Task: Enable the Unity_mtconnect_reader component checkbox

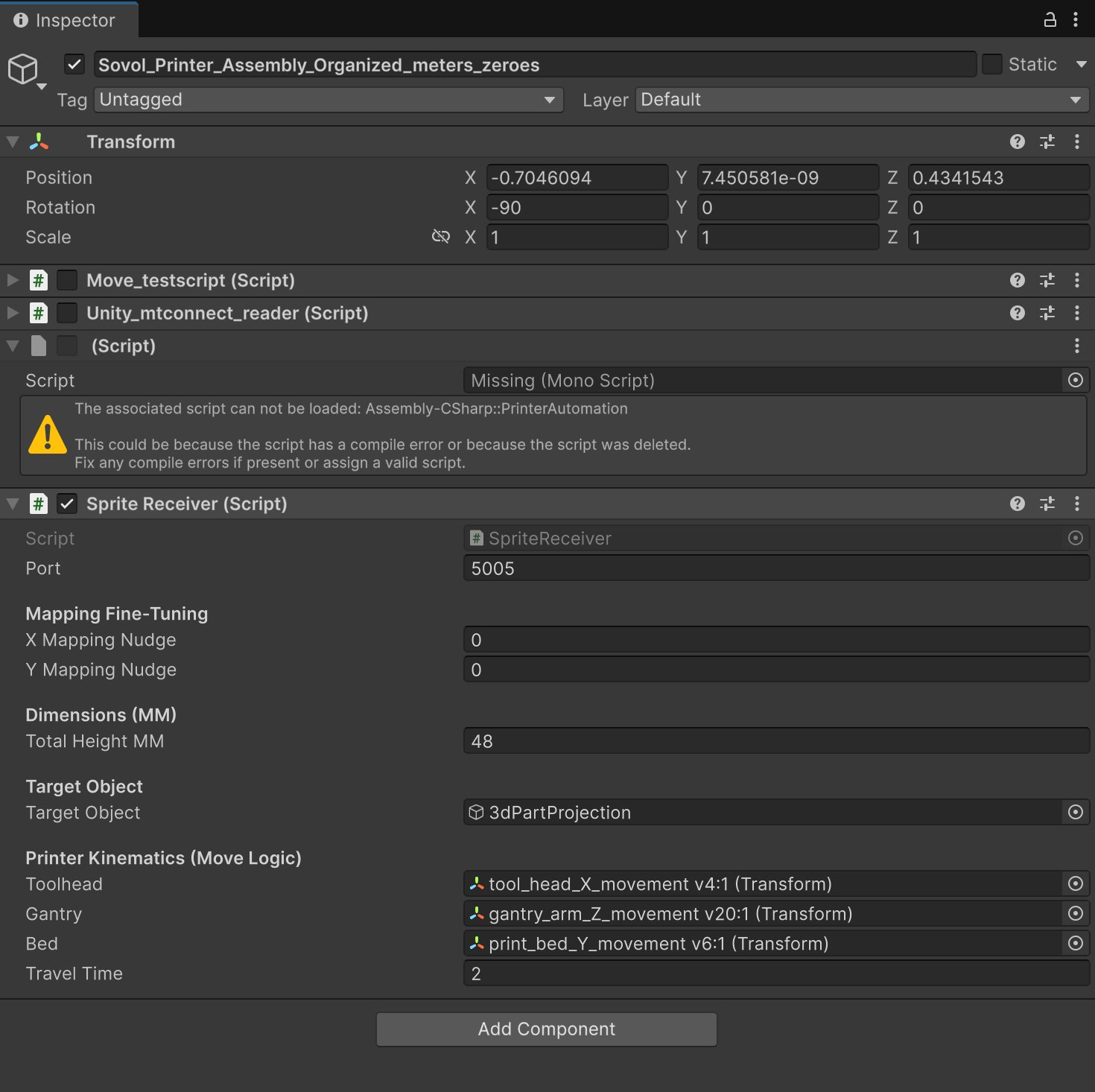Action: 67,313
